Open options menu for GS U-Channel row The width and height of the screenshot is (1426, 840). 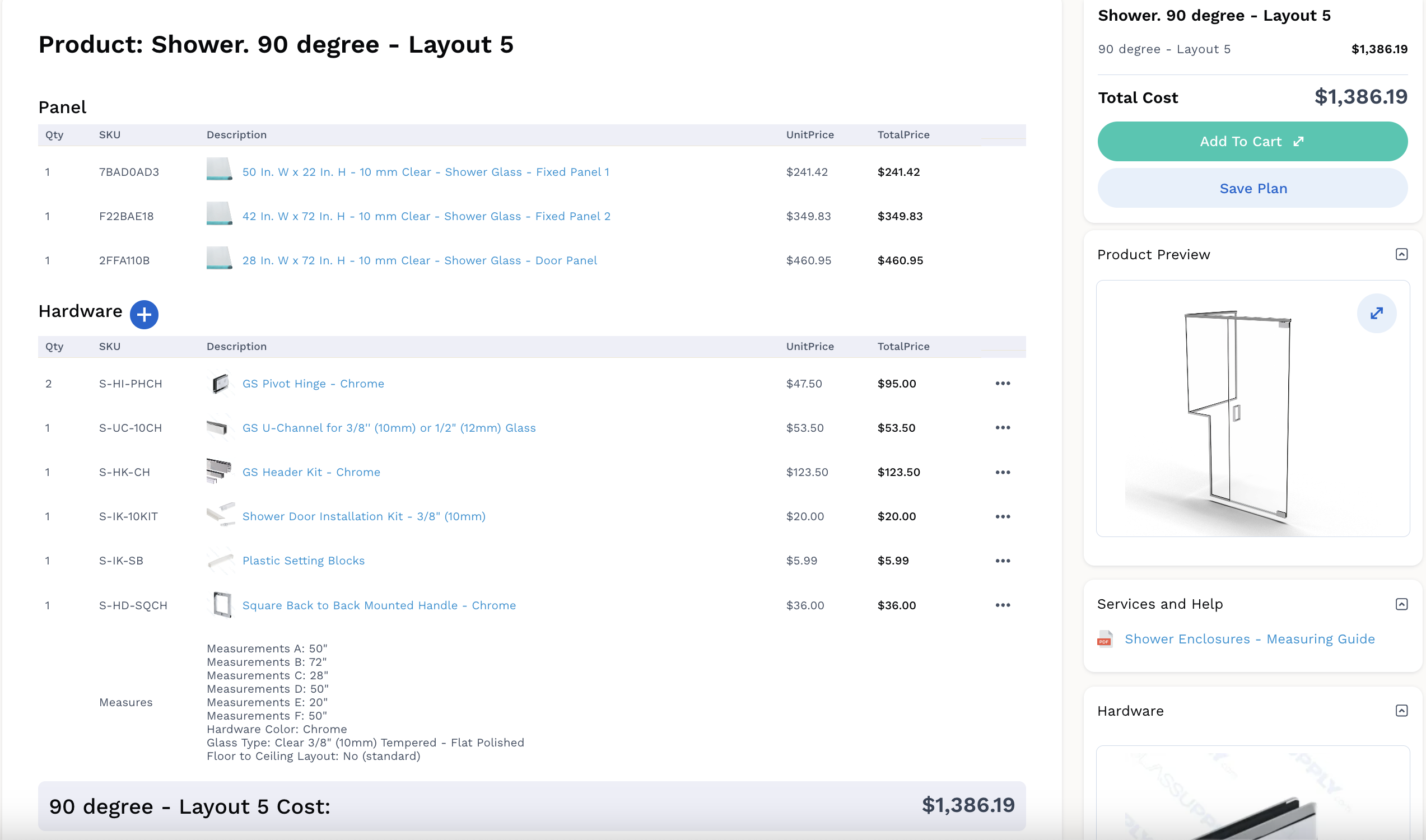click(1003, 427)
